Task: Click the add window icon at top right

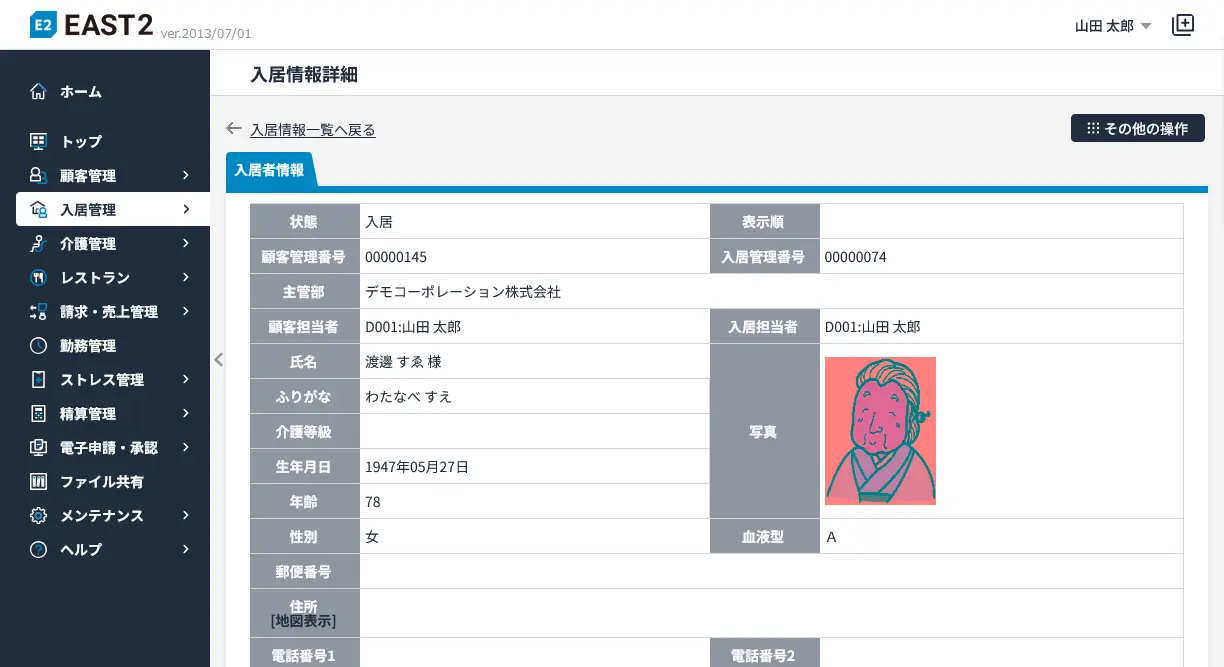Action: point(1183,26)
